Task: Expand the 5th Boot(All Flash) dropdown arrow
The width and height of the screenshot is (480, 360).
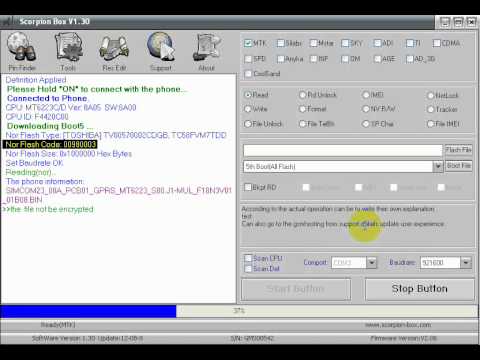Action: pos(438,166)
